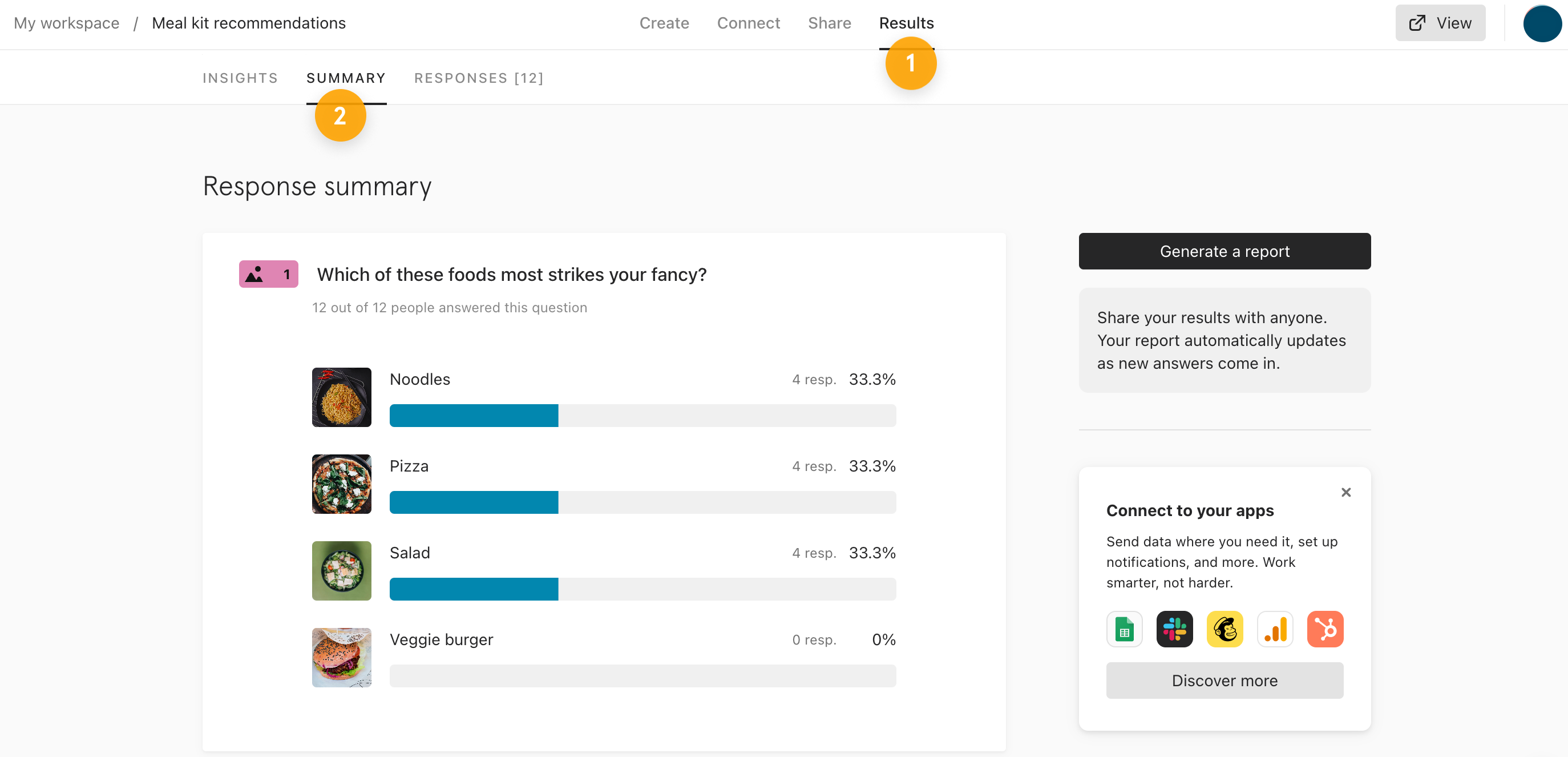Click the 'Veggie burger' option label

pyautogui.click(x=441, y=639)
